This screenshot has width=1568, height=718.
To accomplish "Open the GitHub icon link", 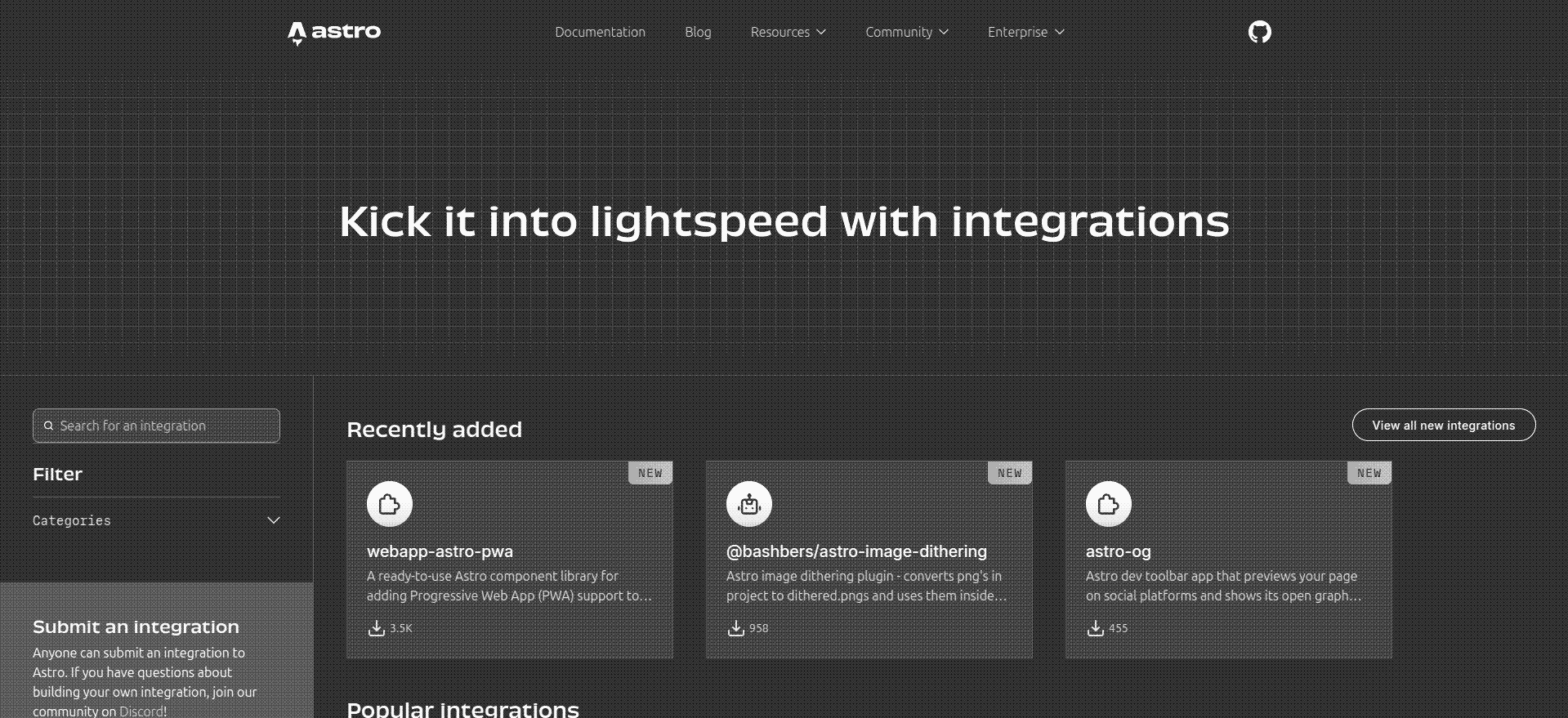I will point(1259,32).
